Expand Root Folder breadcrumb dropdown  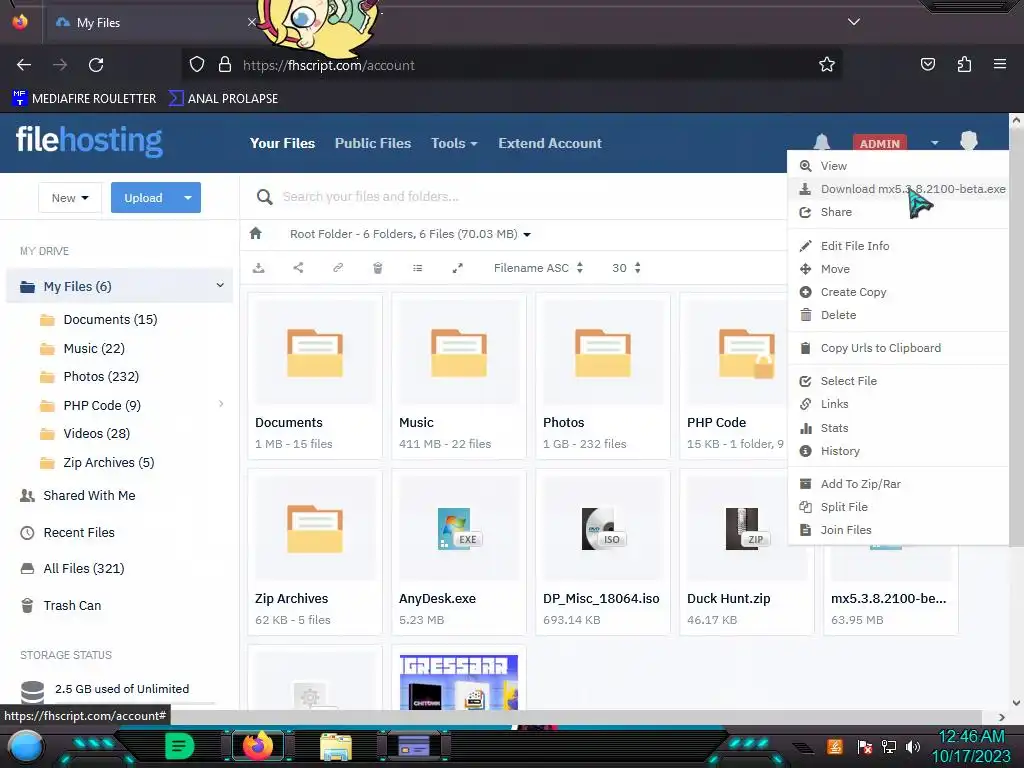pos(527,234)
